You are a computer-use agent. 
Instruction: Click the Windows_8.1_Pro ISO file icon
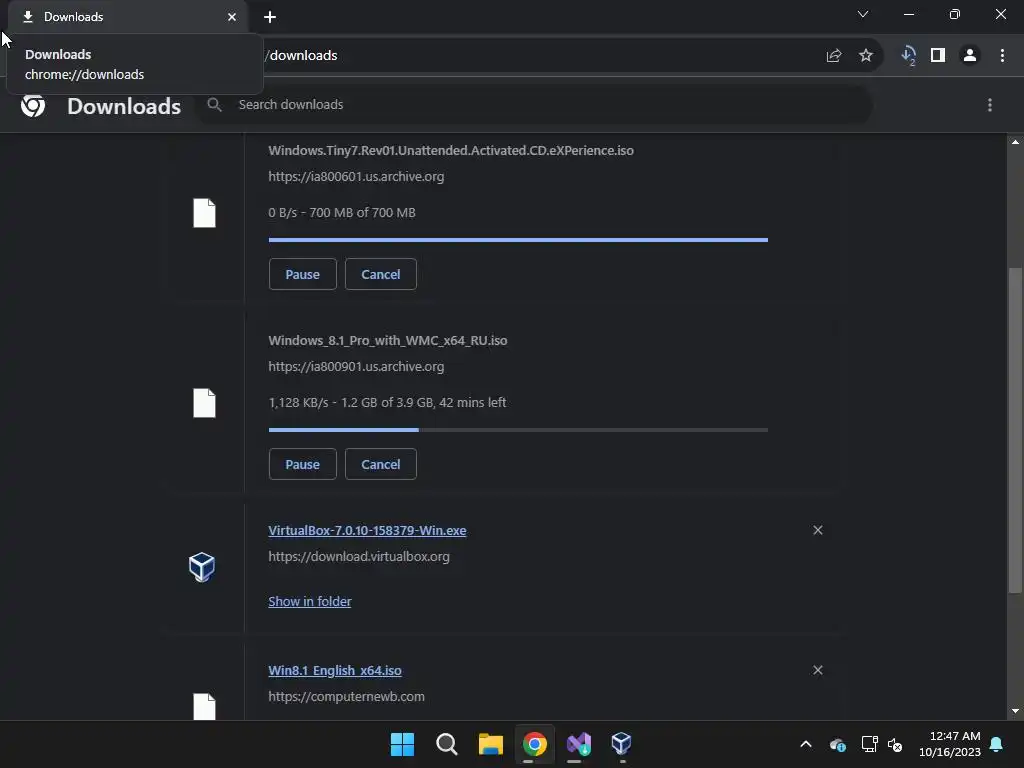coord(204,403)
